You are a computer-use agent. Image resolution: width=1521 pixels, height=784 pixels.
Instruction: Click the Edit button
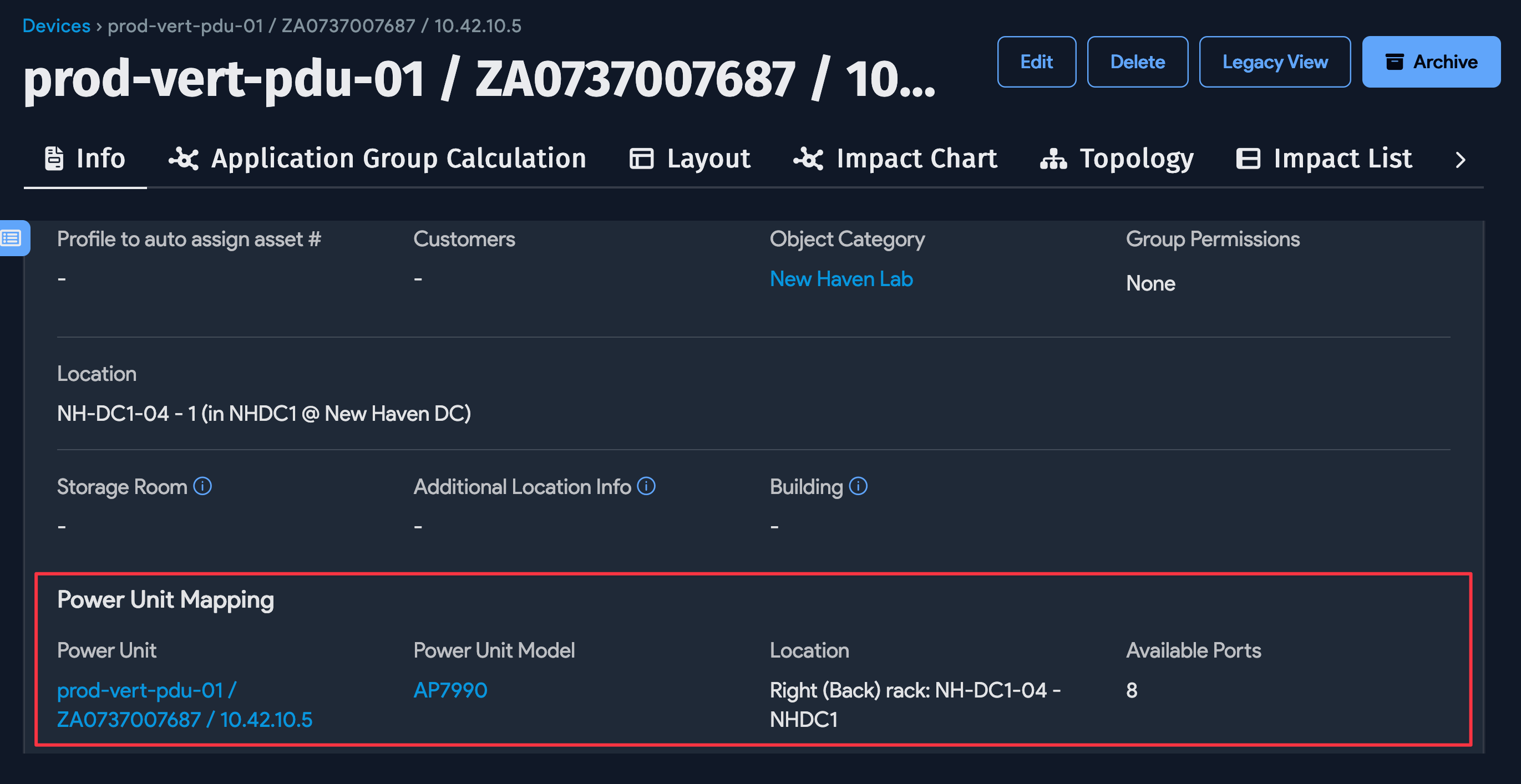(1037, 62)
